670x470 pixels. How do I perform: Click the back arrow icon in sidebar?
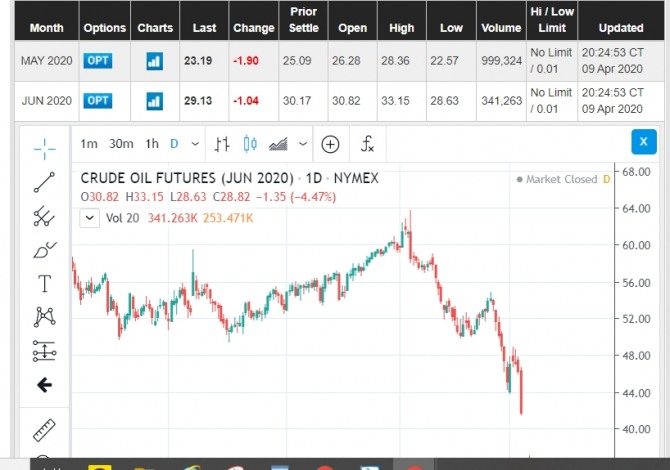point(44,385)
